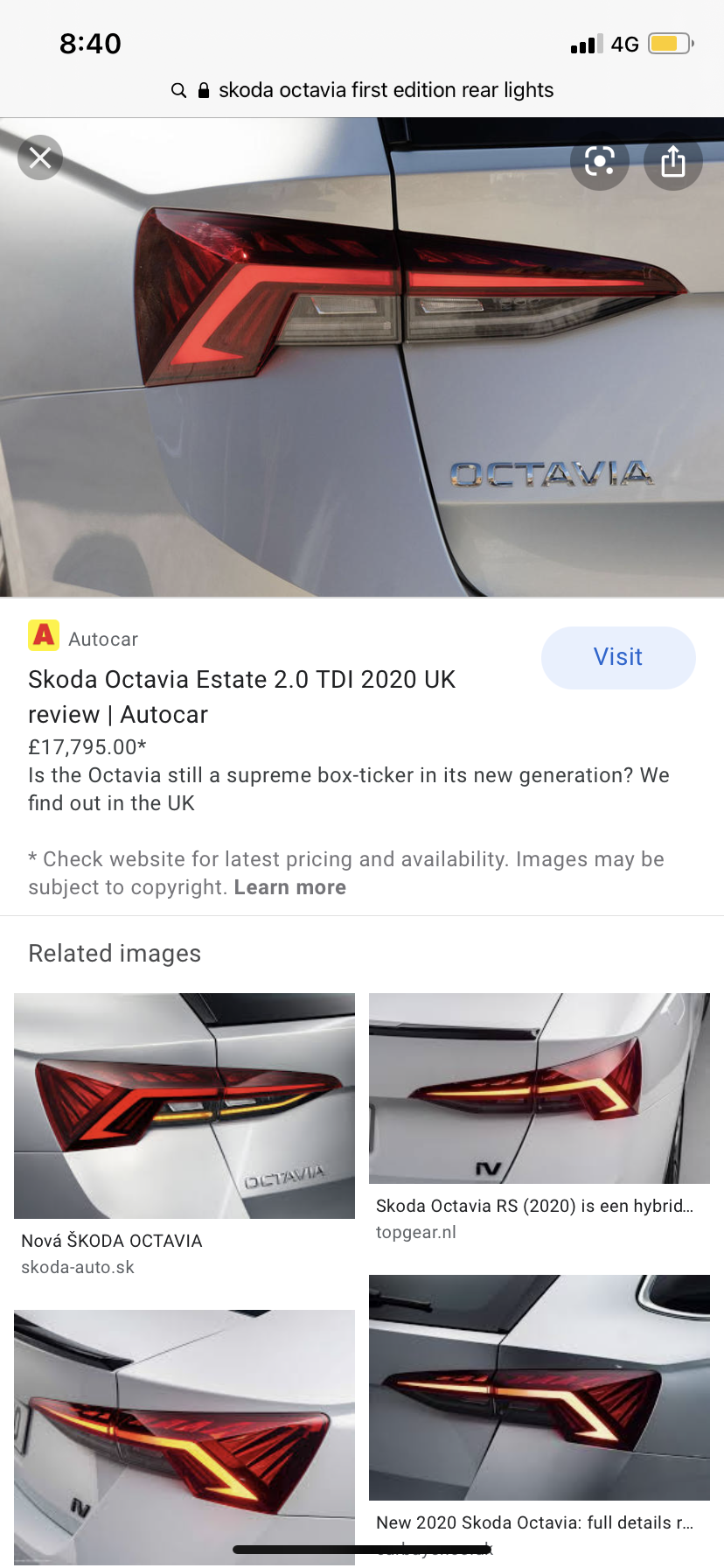Open Skoda Octavia Estate 2.0 TDI review title

(242, 696)
